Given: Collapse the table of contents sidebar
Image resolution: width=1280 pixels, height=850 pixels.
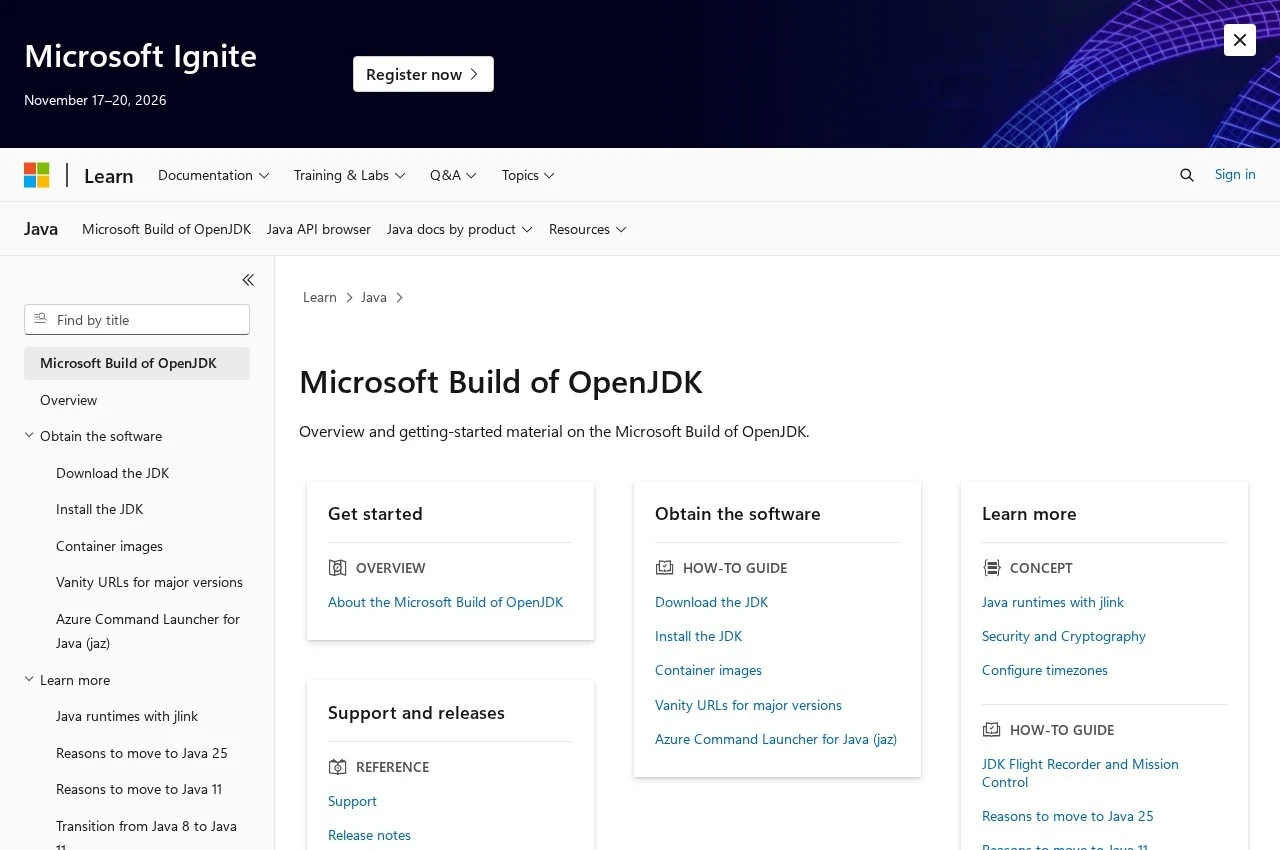Looking at the screenshot, I should (248, 280).
